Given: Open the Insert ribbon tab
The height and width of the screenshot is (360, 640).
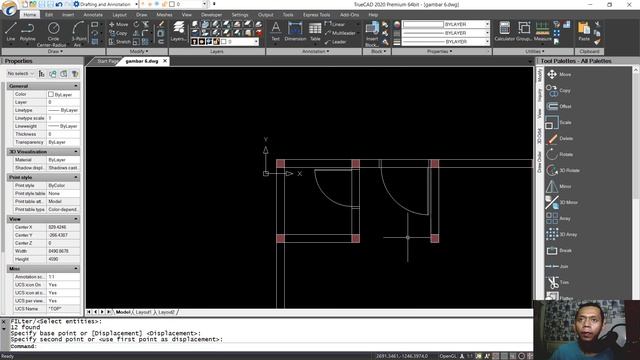Looking at the screenshot, I should click(68, 15).
